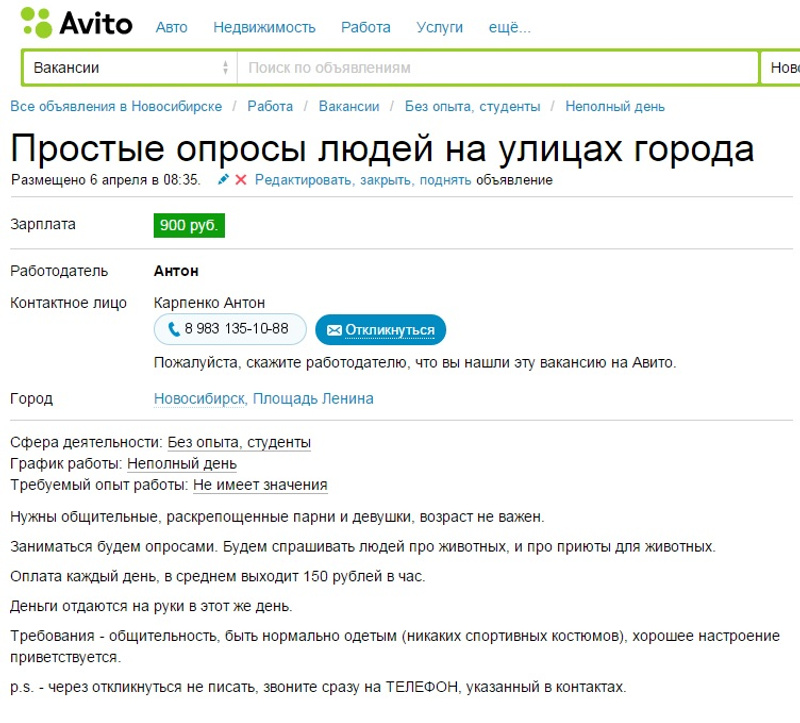The width and height of the screenshot is (800, 723).
Task: Open the Новосибирск, Площадь Ленина location link
Action: [x=264, y=398]
